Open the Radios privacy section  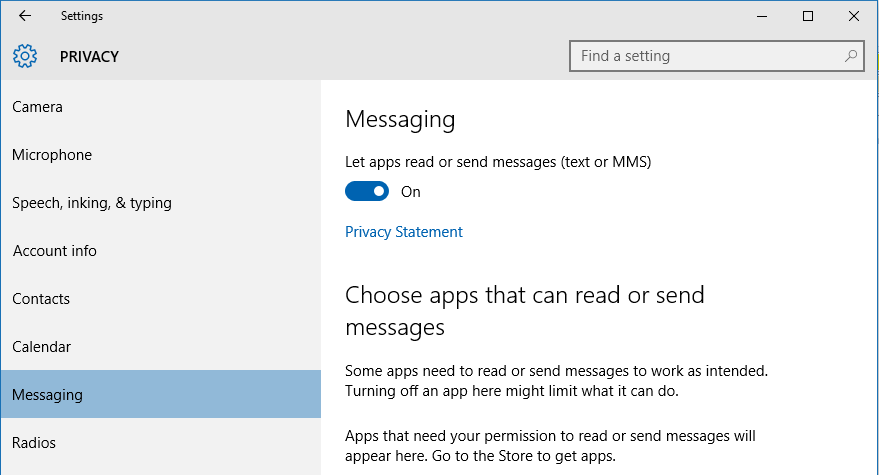pyautogui.click(x=161, y=442)
